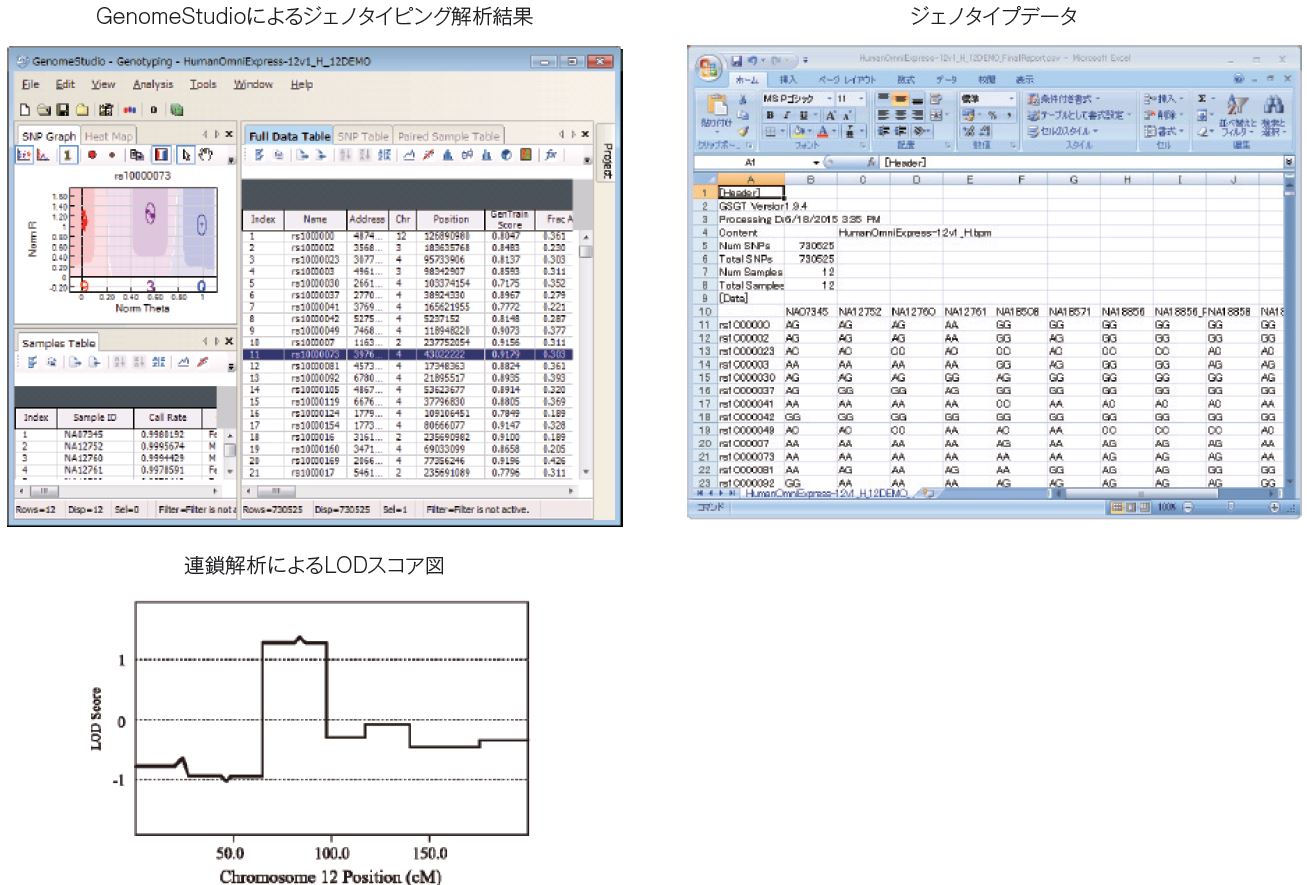This screenshot has width=1307, height=885.
Task: Click the fx calculator icon in Full Data Table
Action: (551, 156)
